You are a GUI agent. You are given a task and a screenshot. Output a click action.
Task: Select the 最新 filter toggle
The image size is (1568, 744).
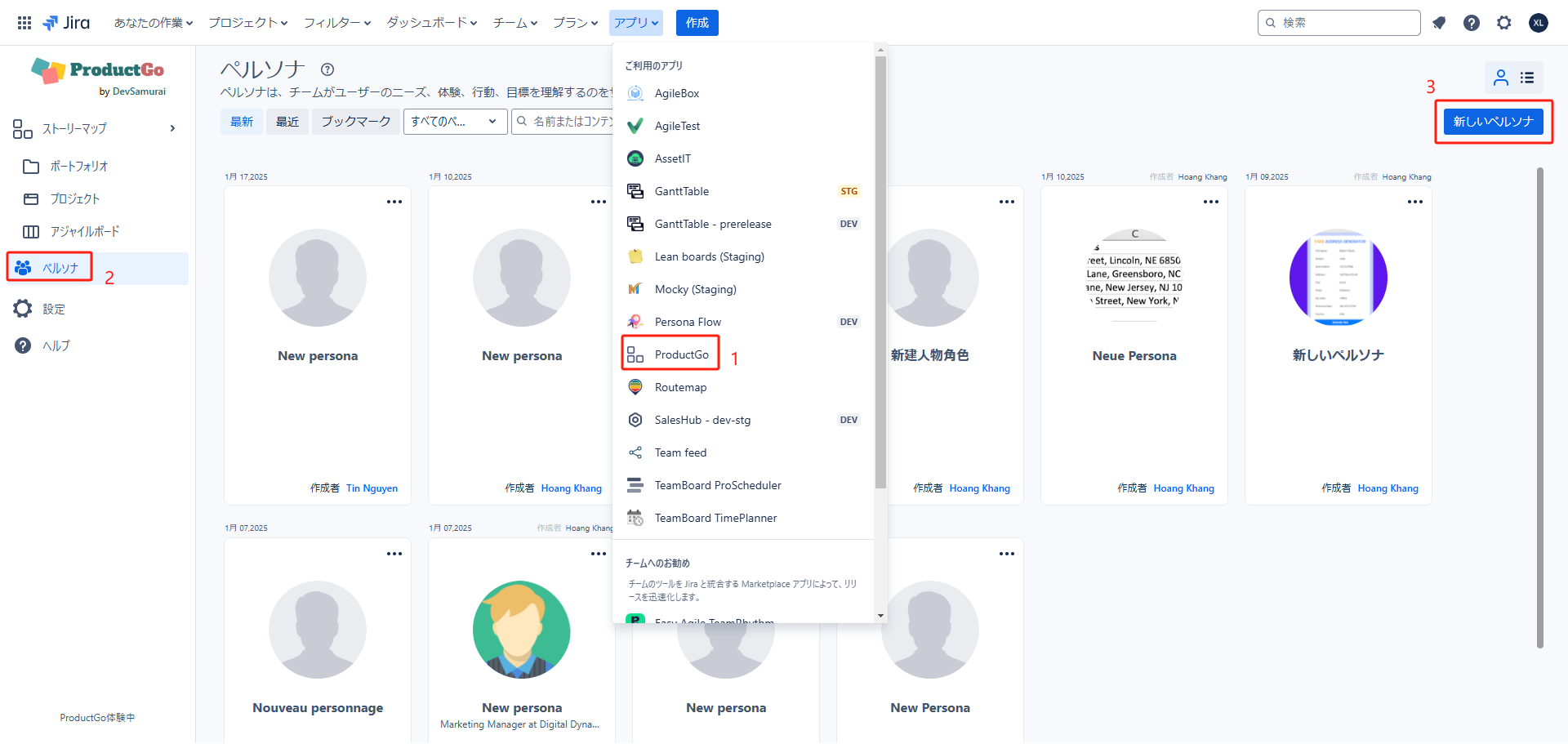pos(242,122)
